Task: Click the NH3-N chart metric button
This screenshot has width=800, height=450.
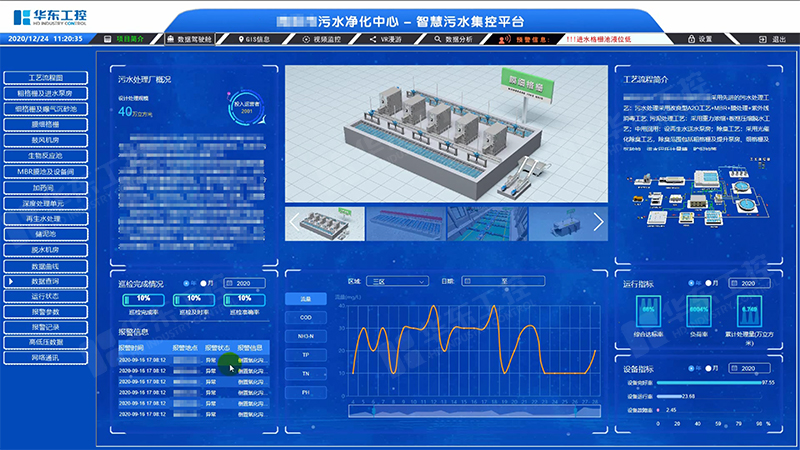Action: [x=306, y=335]
